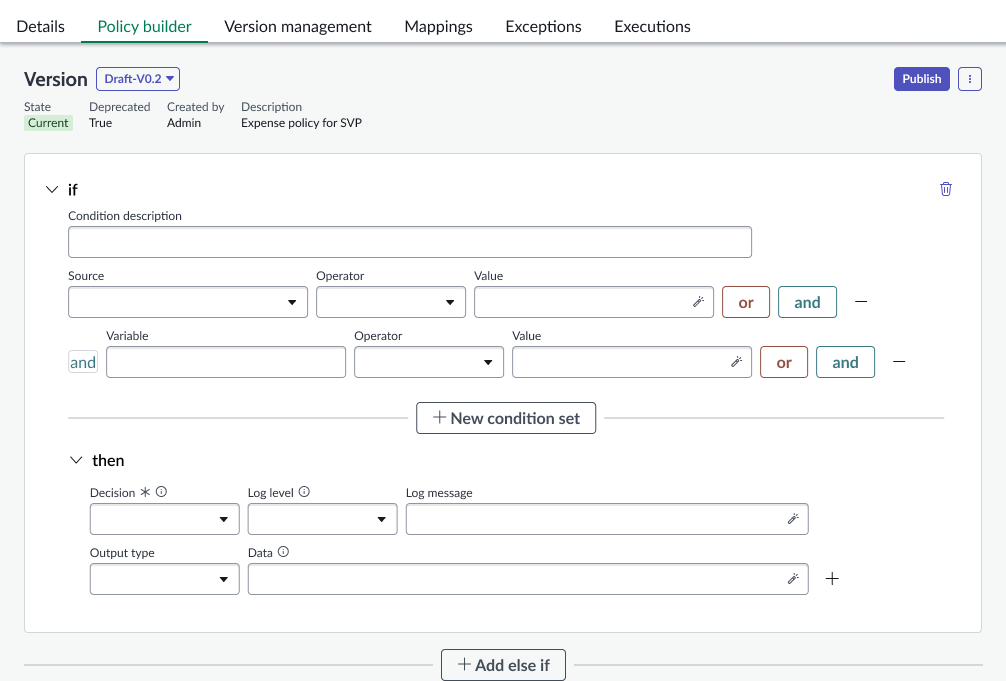
Task: Click the magic wand in Log message field
Action: (x=793, y=519)
